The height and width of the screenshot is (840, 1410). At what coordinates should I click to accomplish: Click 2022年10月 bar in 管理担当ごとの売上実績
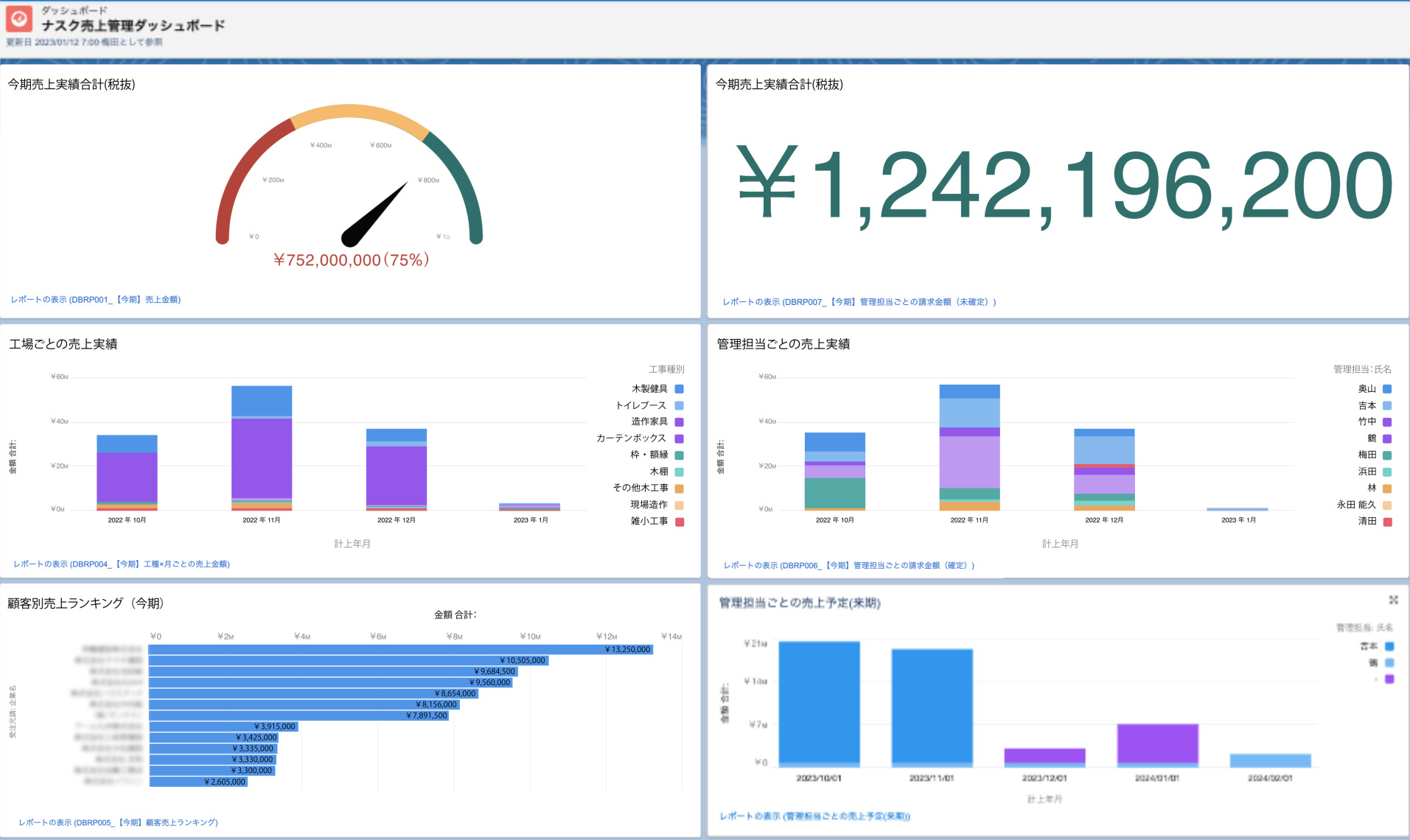(834, 472)
